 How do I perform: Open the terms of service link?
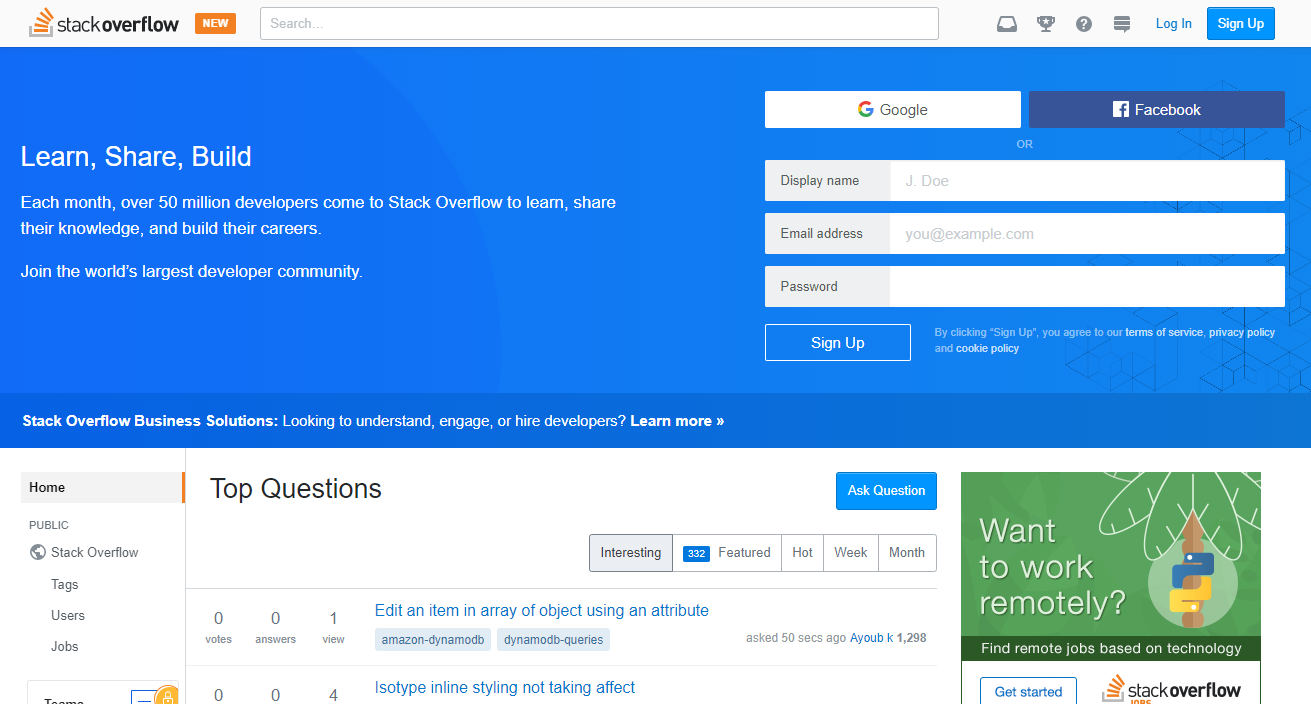1164,332
